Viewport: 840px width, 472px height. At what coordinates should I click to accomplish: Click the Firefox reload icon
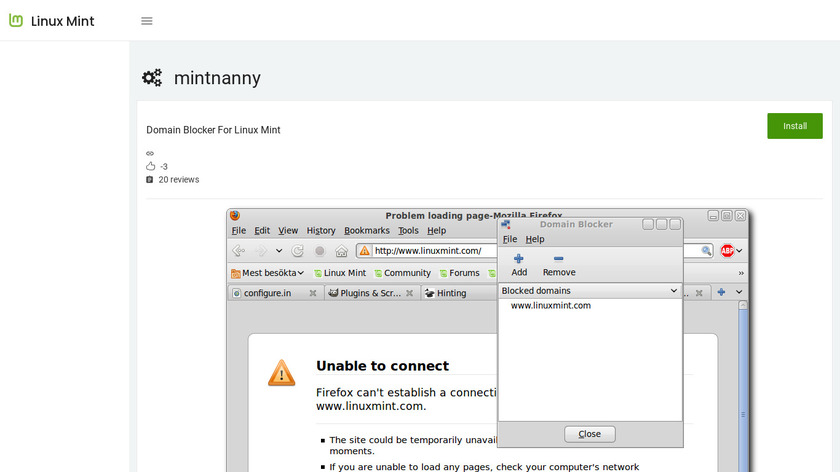click(298, 250)
